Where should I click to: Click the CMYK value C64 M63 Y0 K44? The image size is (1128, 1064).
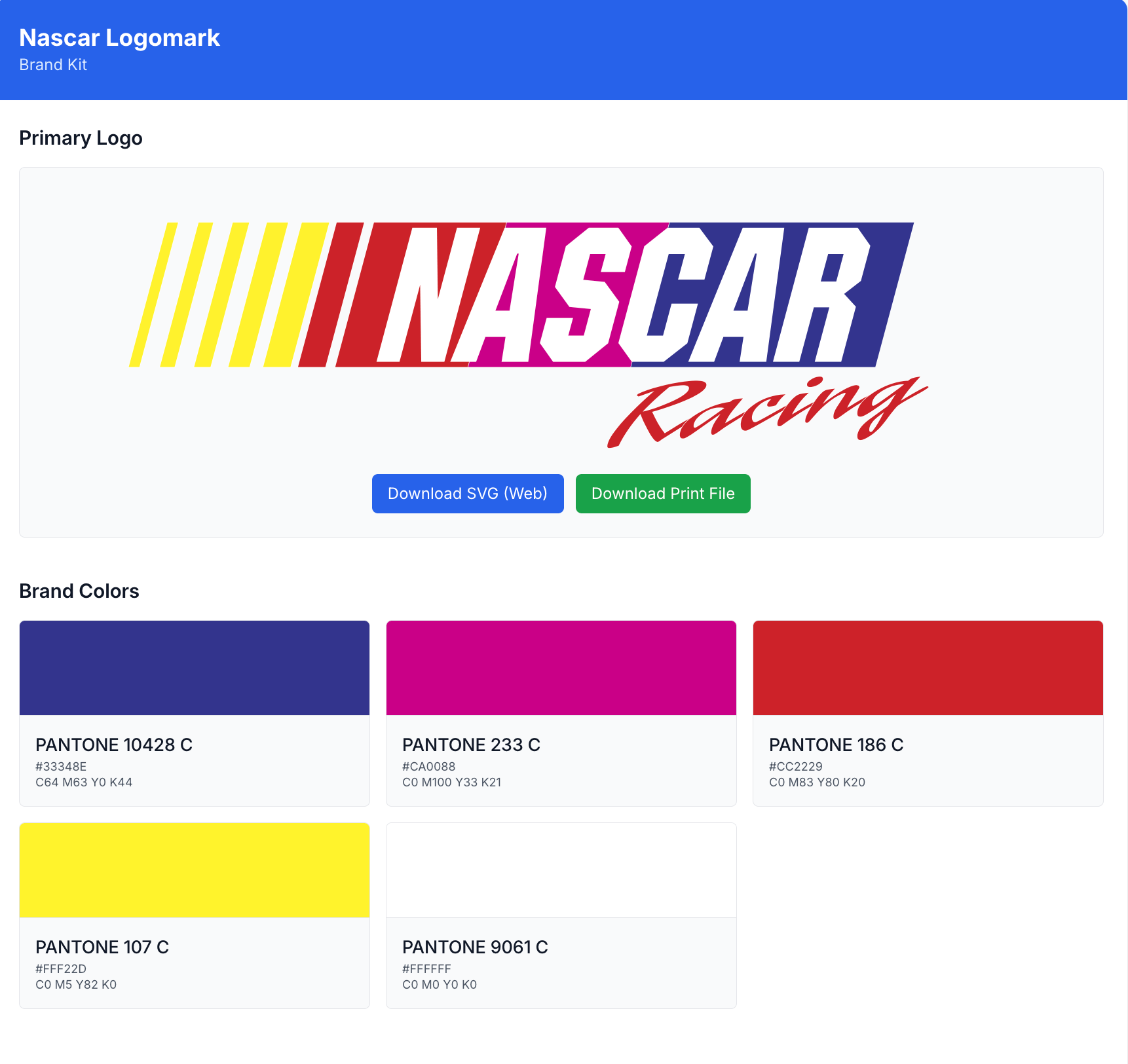84,782
